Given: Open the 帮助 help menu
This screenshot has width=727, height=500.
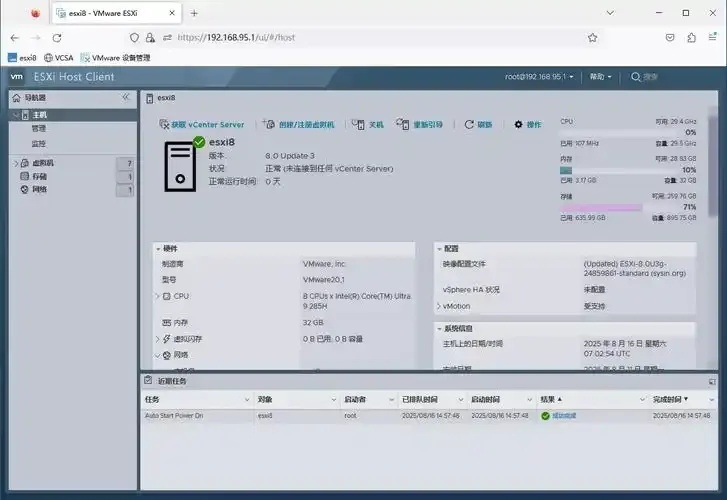Looking at the screenshot, I should click(x=600, y=77).
